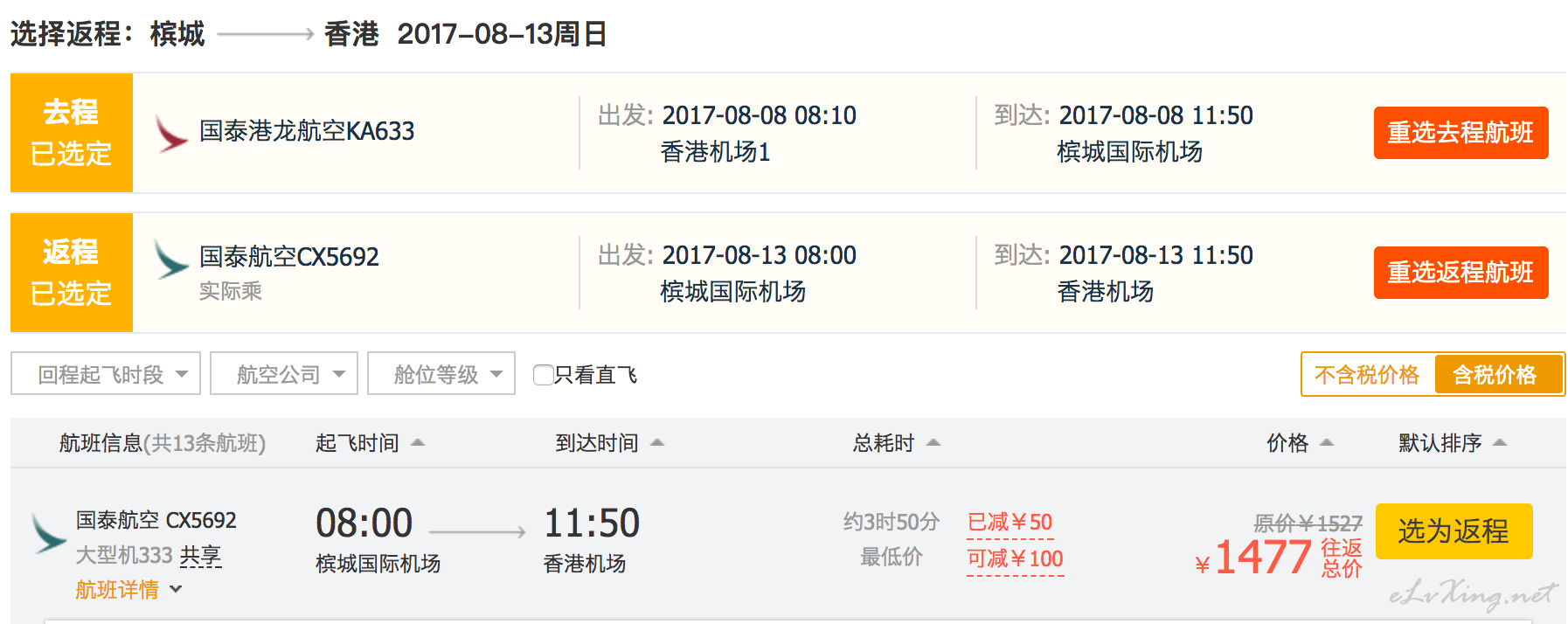Sort by arrival time arrow icon
Viewport: 1568px width, 624px height.
(x=657, y=443)
